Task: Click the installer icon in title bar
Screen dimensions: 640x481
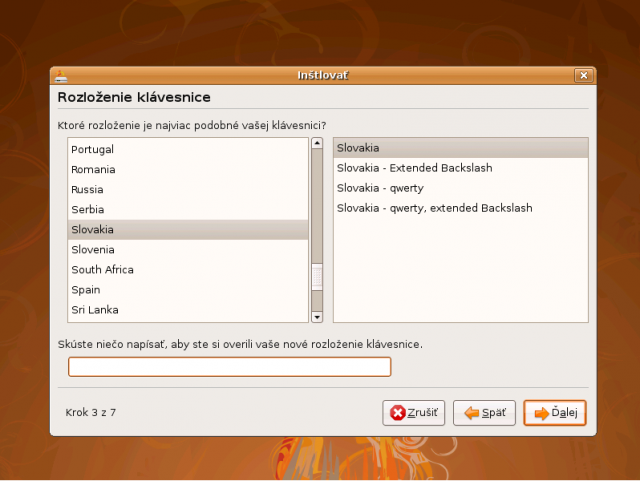Action: pyautogui.click(x=61, y=76)
